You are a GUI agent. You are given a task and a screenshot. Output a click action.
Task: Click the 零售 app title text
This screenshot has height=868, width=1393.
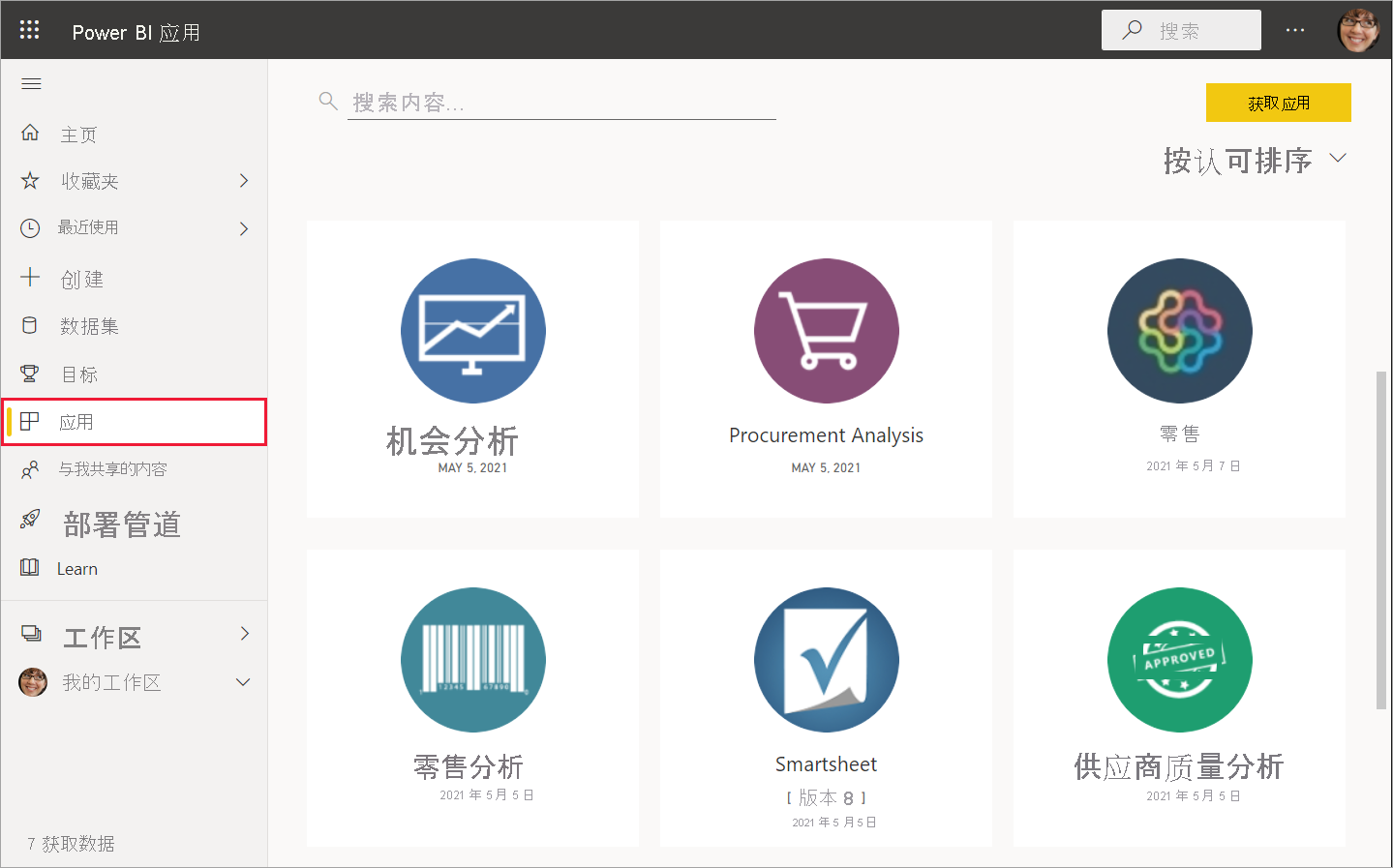(1180, 434)
